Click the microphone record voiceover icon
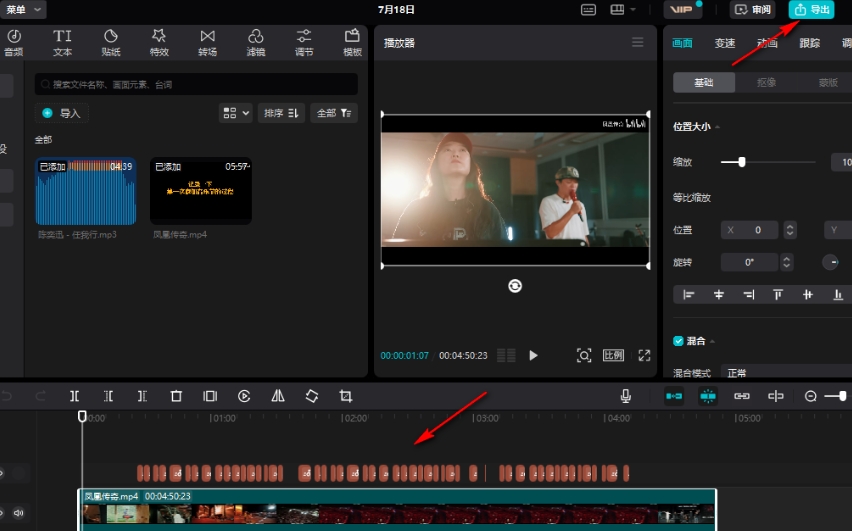The width and height of the screenshot is (852, 531). (626, 396)
